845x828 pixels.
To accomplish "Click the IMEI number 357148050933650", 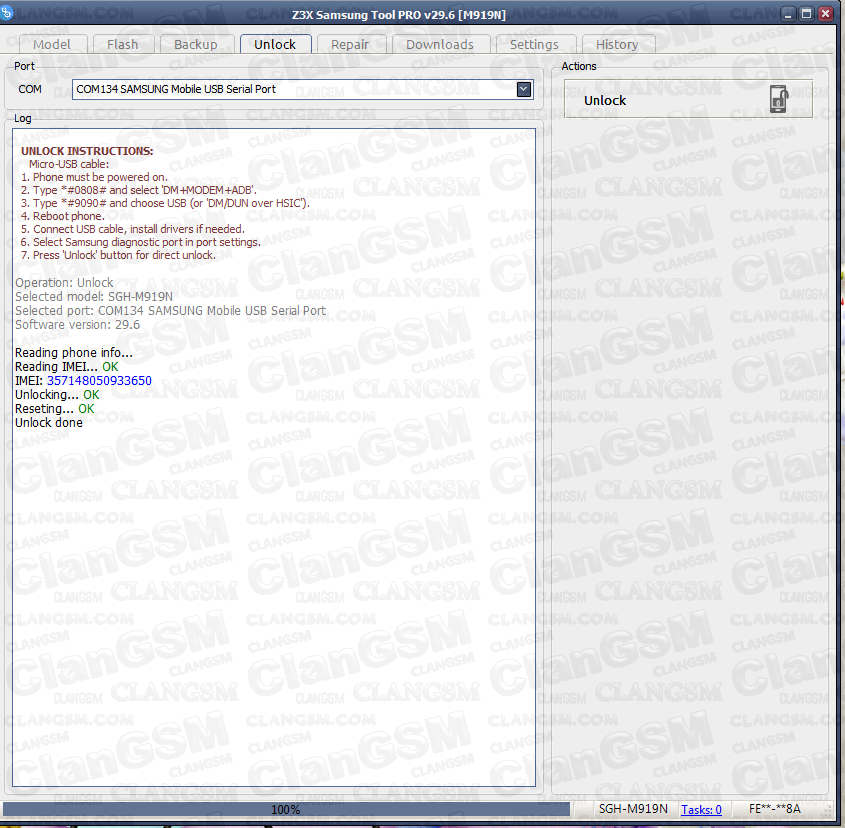I will (x=99, y=381).
